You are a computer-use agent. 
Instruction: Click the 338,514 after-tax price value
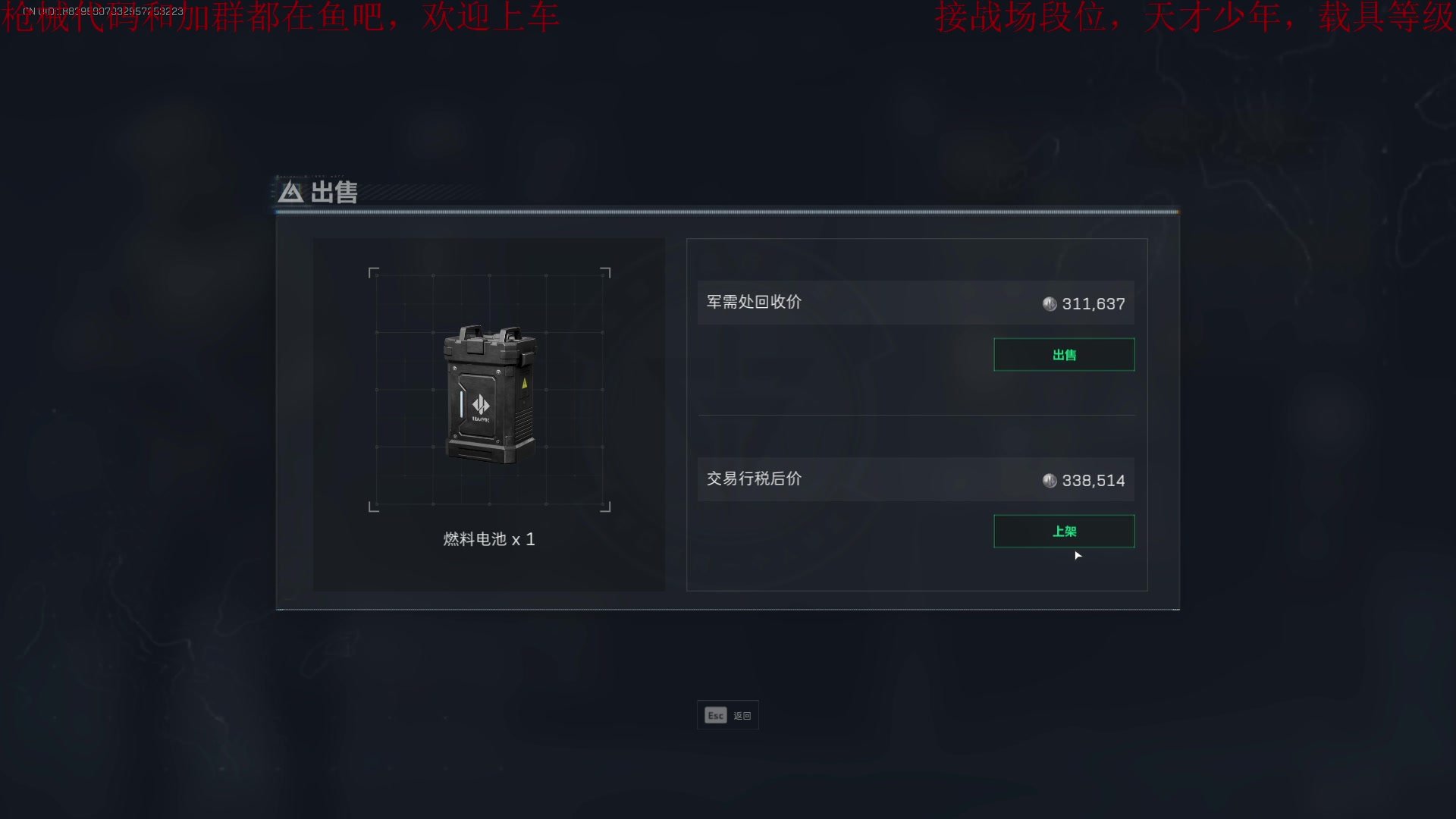point(1094,481)
